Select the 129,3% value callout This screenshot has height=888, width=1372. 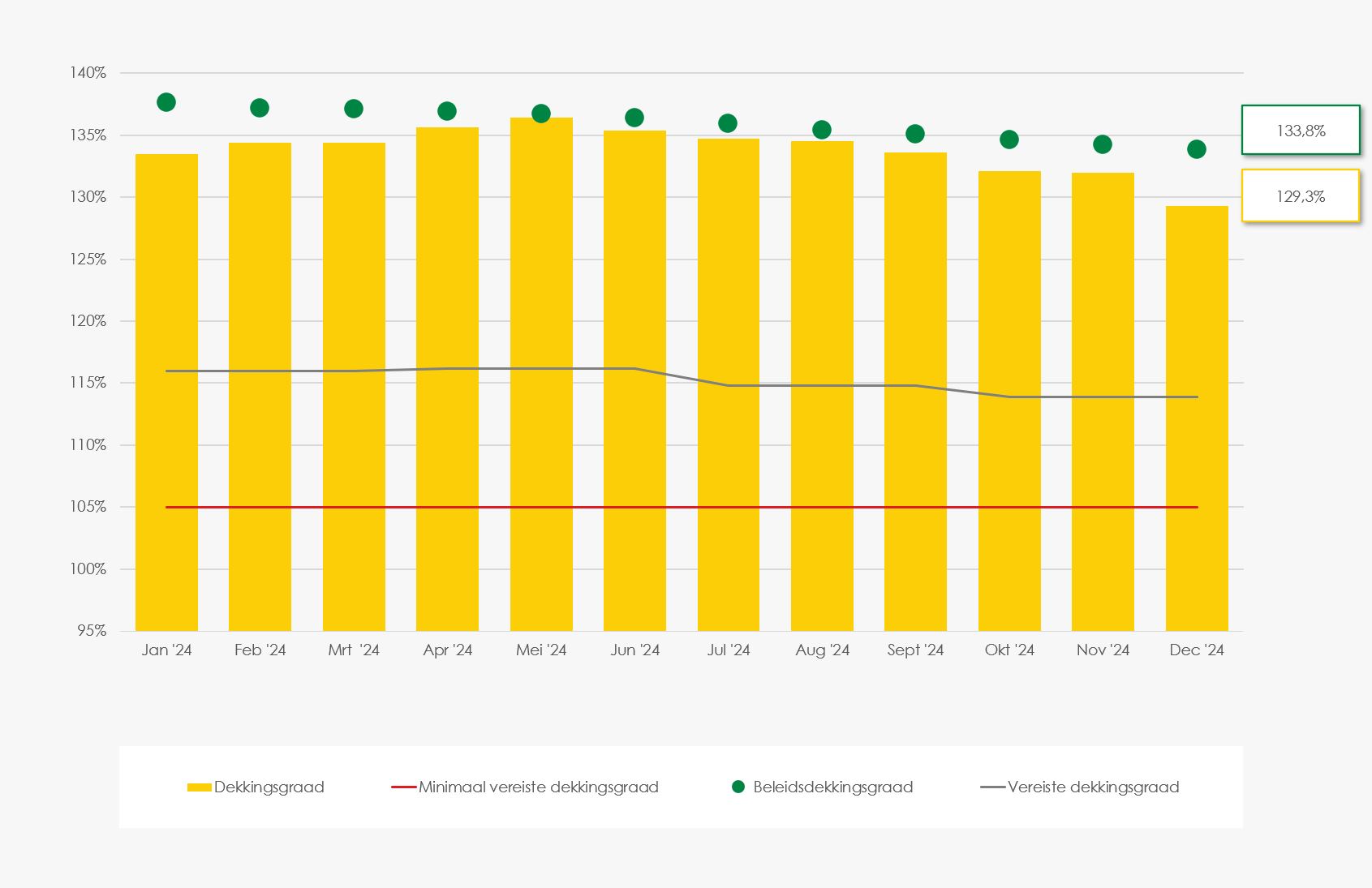[x=1301, y=195]
